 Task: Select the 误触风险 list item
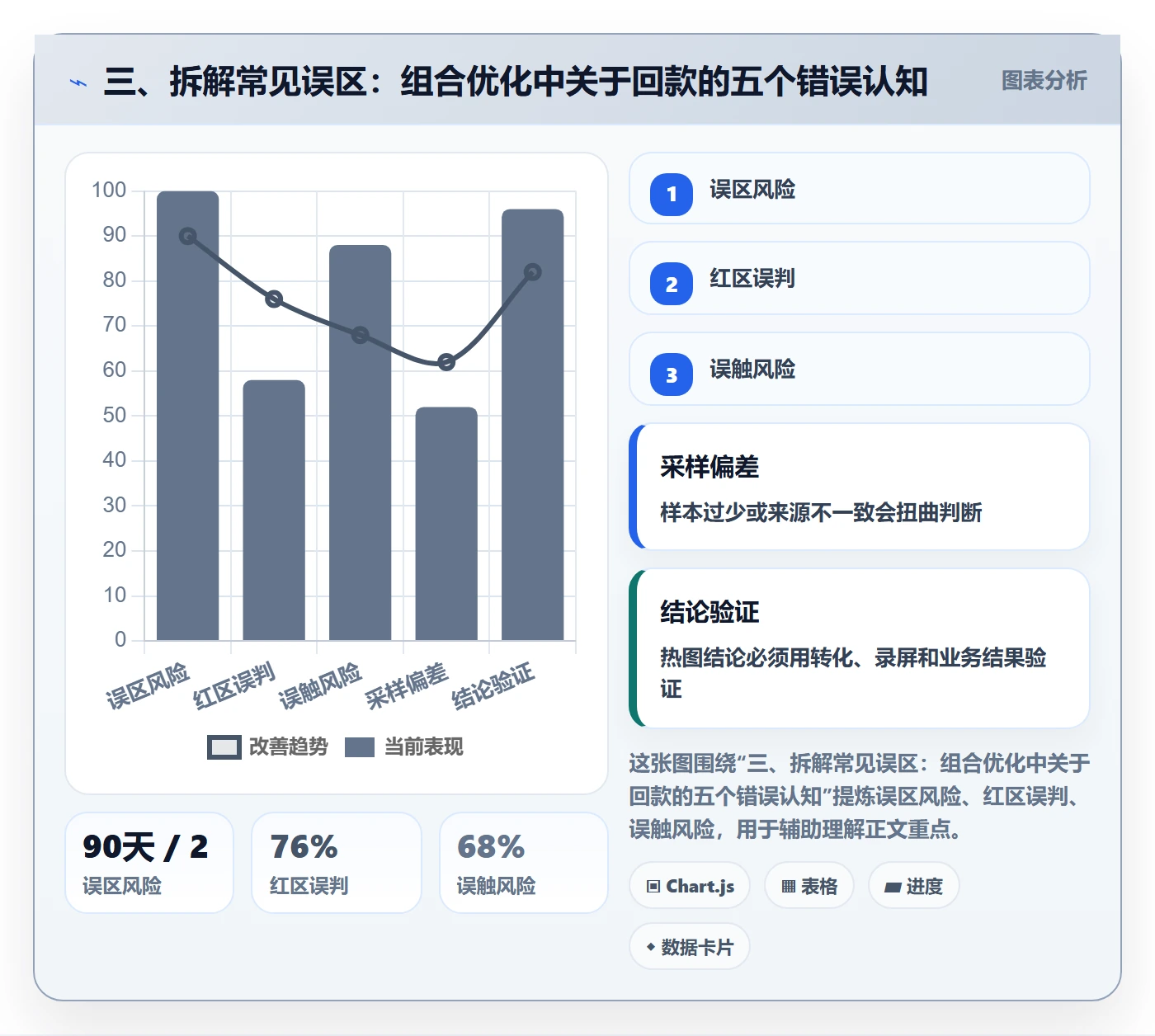pos(859,369)
